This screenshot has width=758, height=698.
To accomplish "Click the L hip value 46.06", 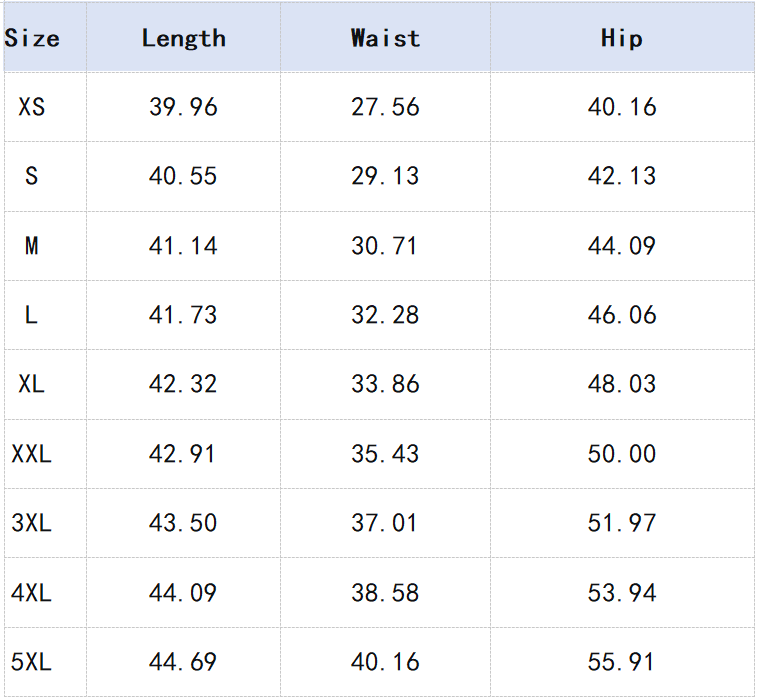I will [621, 315].
